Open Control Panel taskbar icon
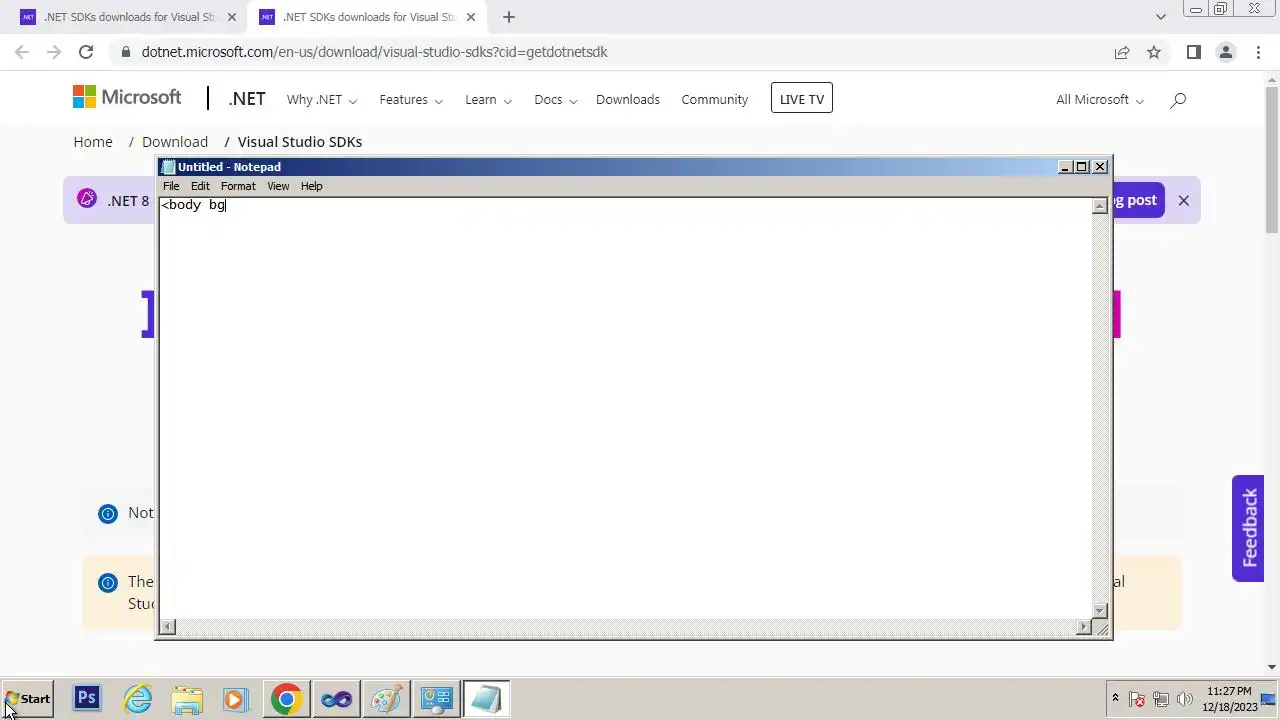The image size is (1280, 720). tap(436, 699)
